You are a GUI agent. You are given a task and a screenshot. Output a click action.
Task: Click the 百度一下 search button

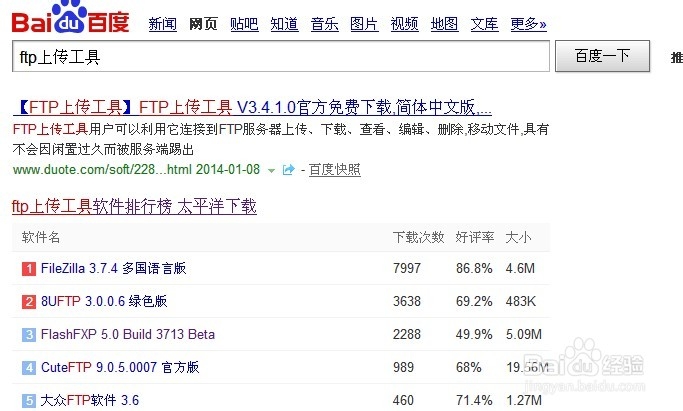coord(602,56)
